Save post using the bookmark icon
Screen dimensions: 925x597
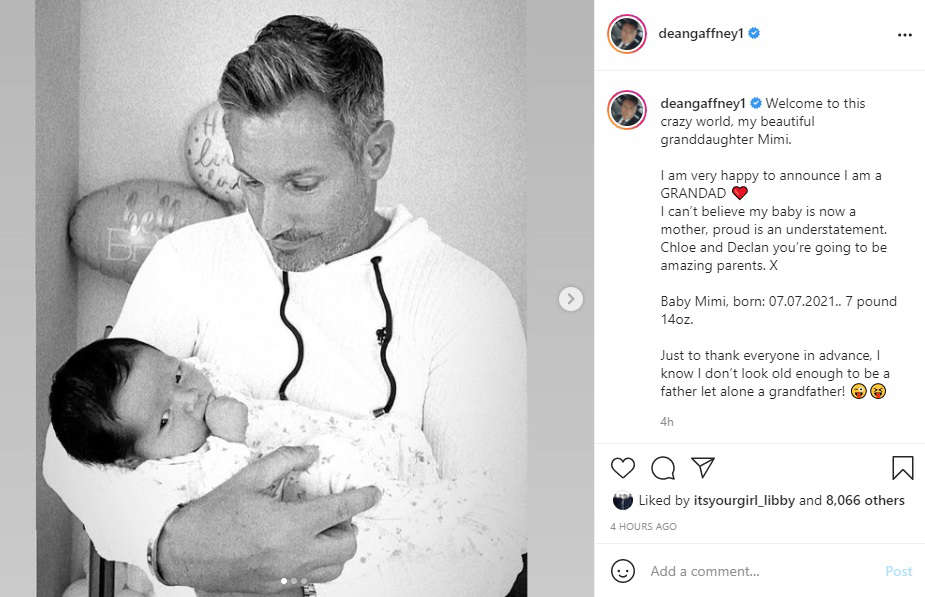pyautogui.click(x=903, y=468)
